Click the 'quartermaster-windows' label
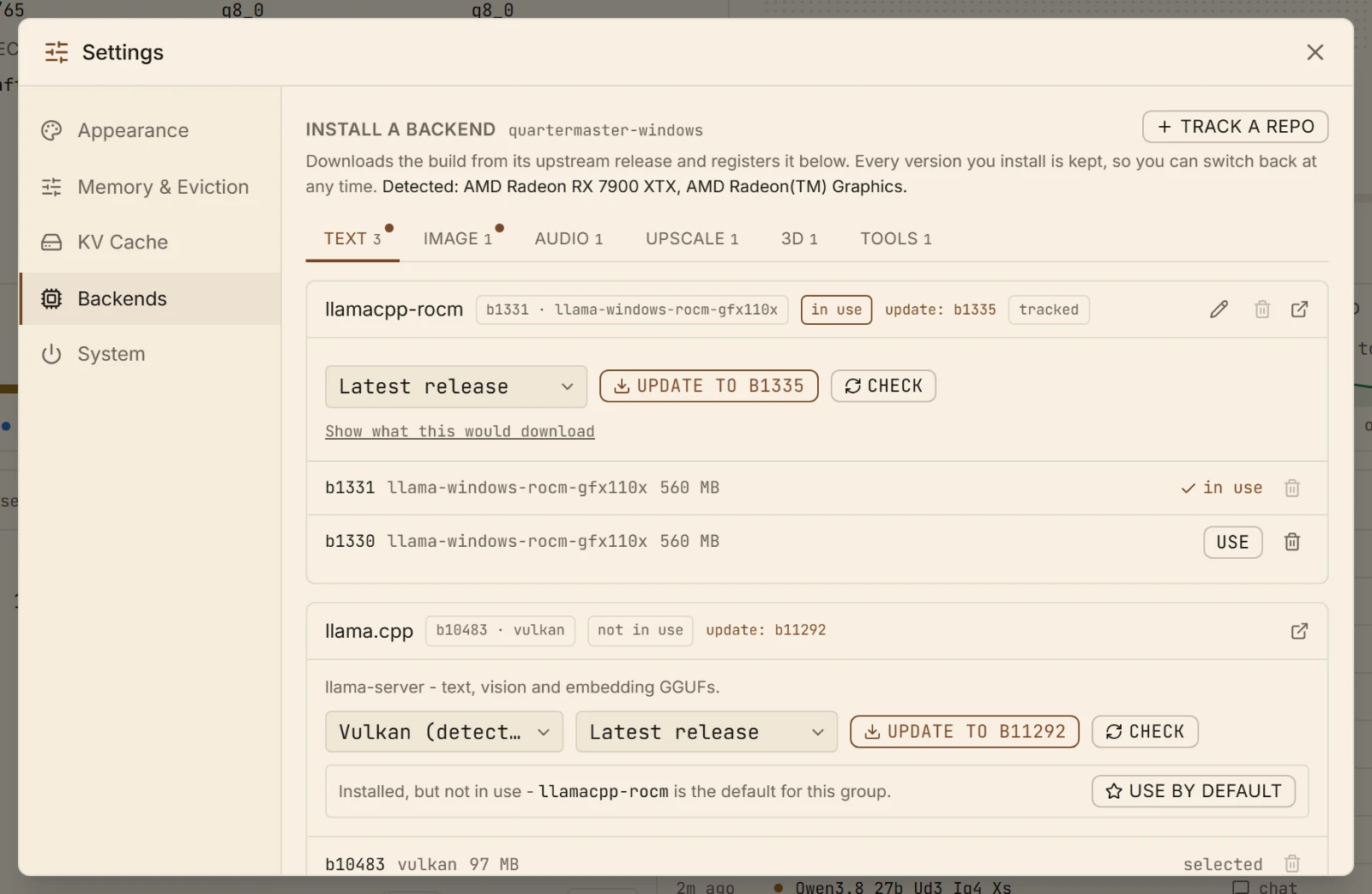 coord(605,130)
